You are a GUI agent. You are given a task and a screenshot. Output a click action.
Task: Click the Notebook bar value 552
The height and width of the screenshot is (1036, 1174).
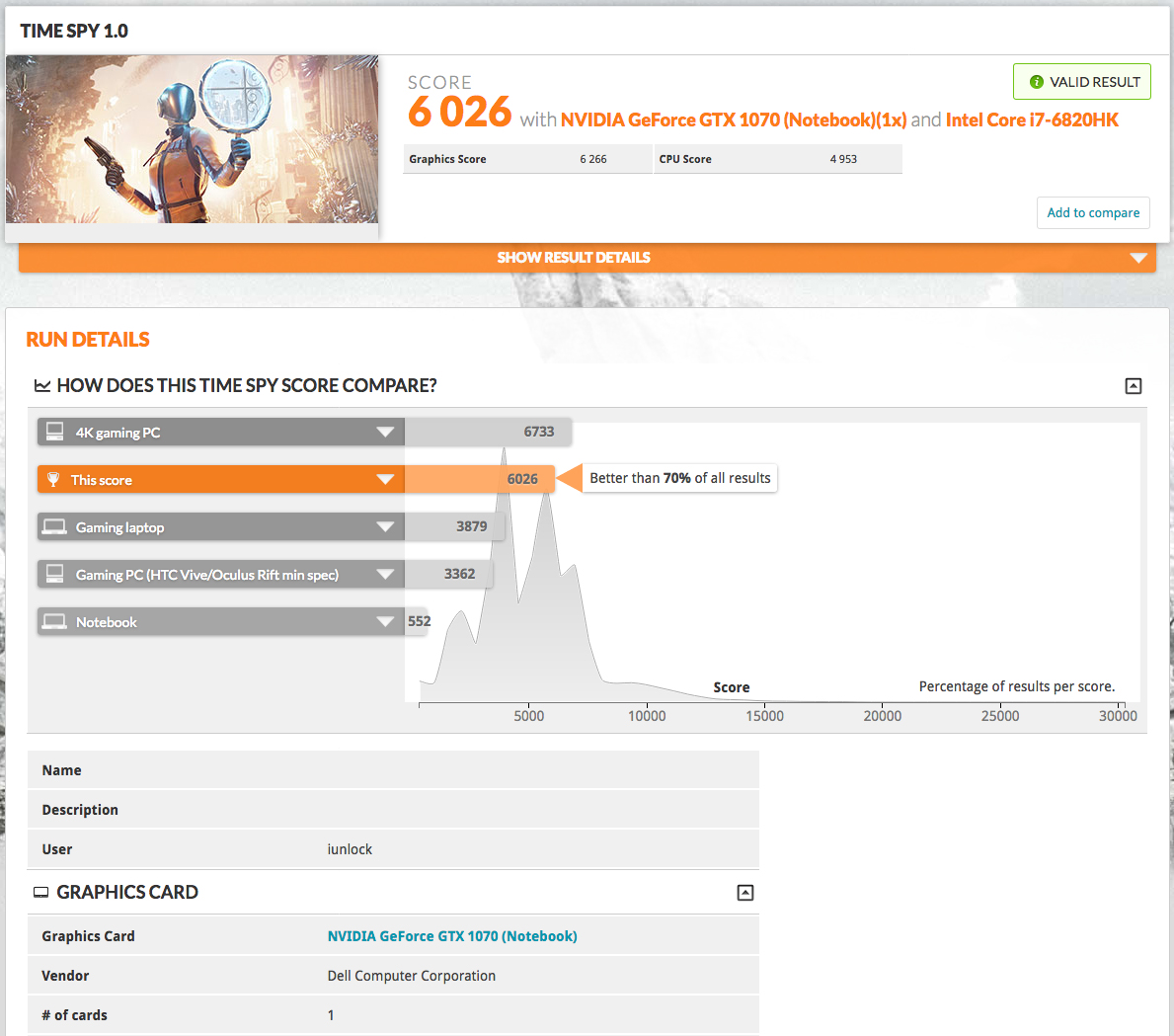click(x=420, y=621)
